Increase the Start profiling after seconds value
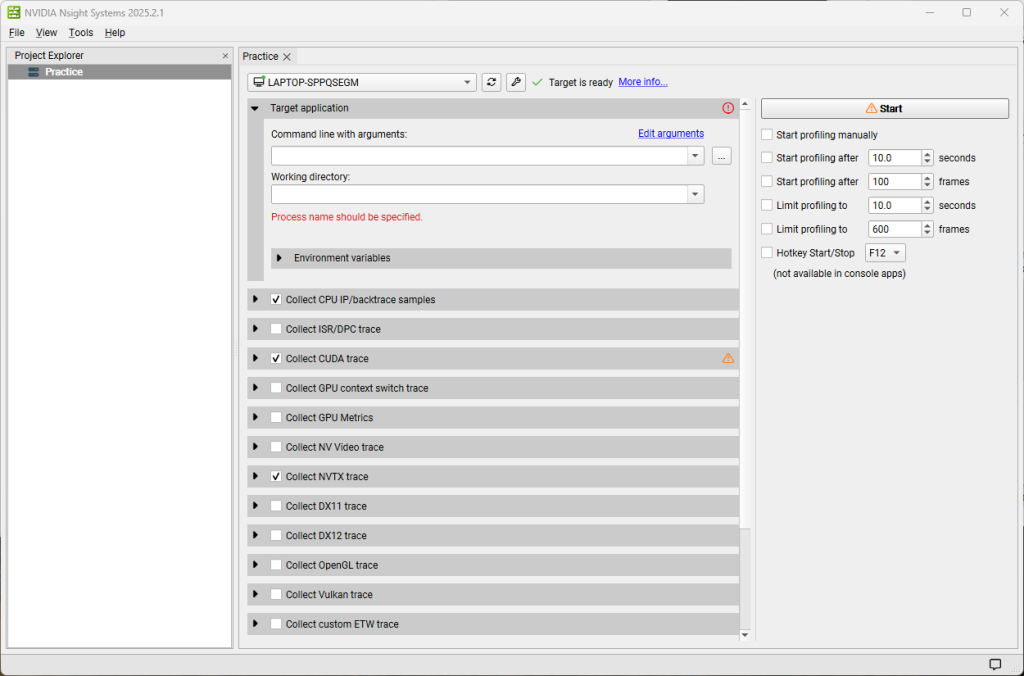1024x676 pixels. [927, 154]
